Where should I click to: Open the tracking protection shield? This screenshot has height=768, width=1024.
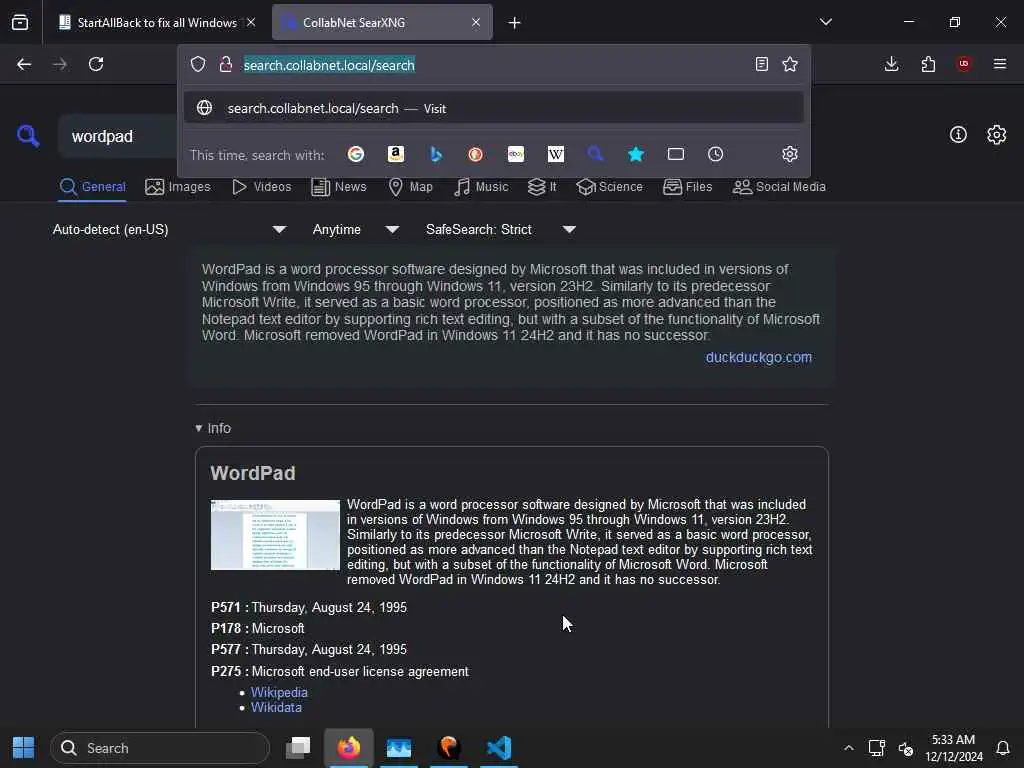pos(198,64)
